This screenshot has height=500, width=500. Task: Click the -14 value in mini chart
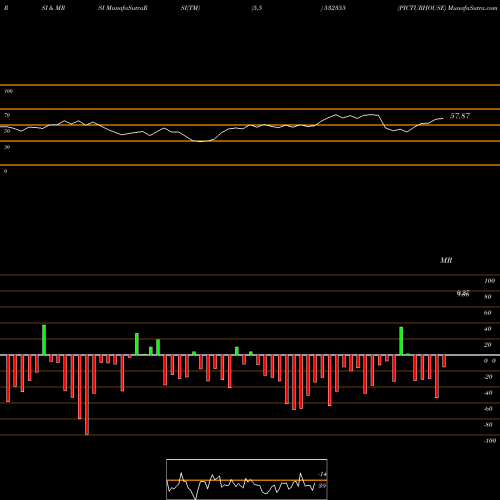tap(322, 474)
